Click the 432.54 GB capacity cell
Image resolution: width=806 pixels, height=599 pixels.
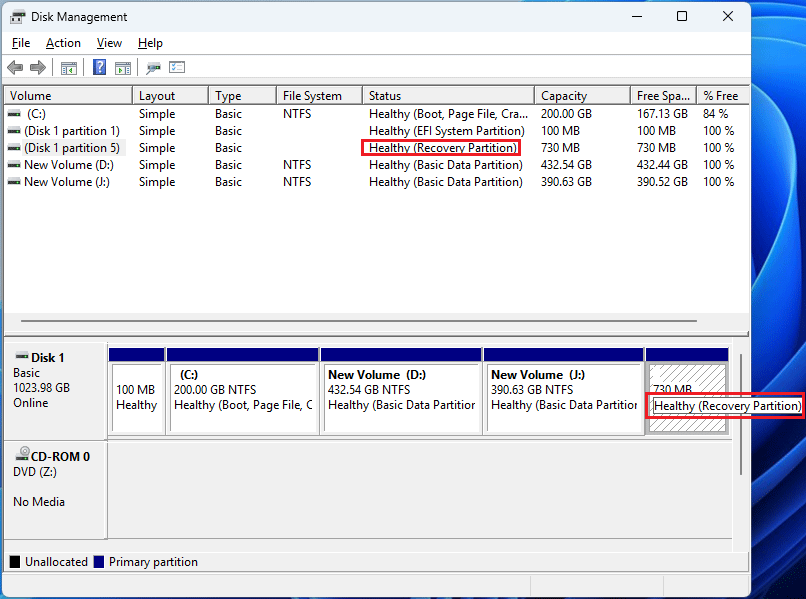pyautogui.click(x=566, y=165)
